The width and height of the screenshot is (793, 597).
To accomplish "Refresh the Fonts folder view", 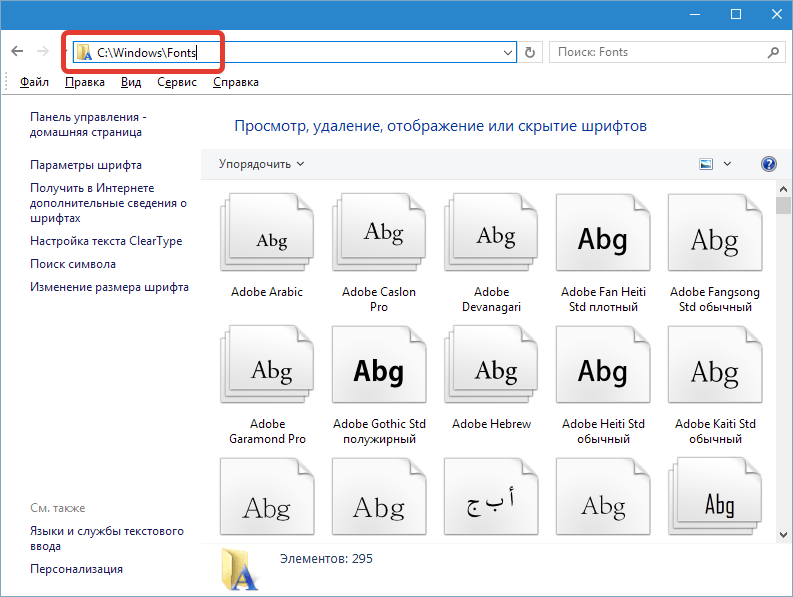I will pos(530,52).
